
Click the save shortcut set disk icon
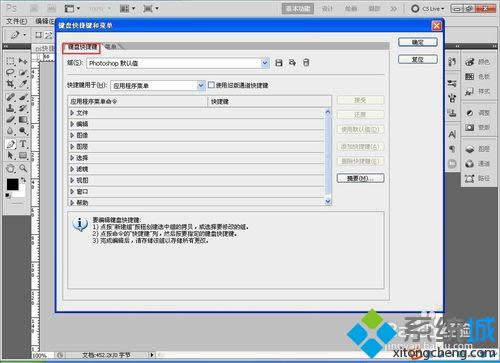[279, 63]
